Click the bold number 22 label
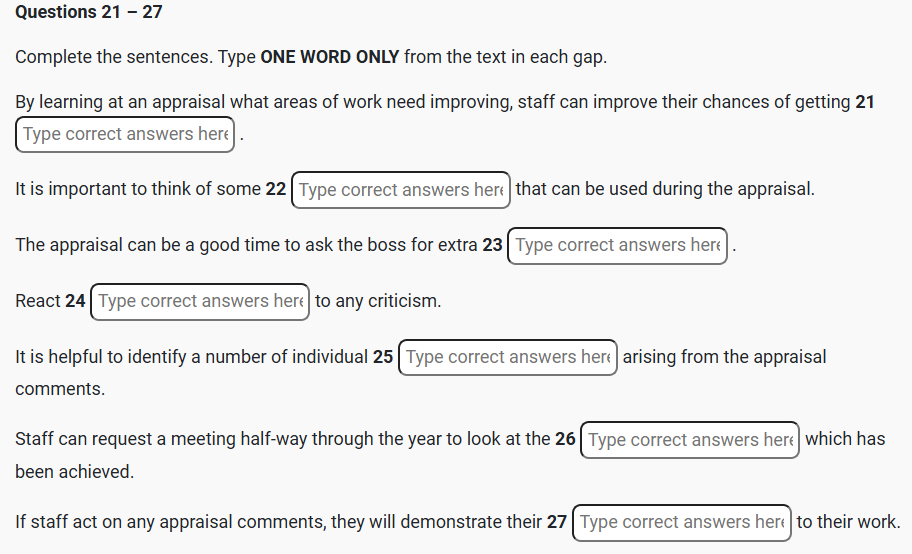The height and width of the screenshot is (554, 912). click(x=276, y=190)
